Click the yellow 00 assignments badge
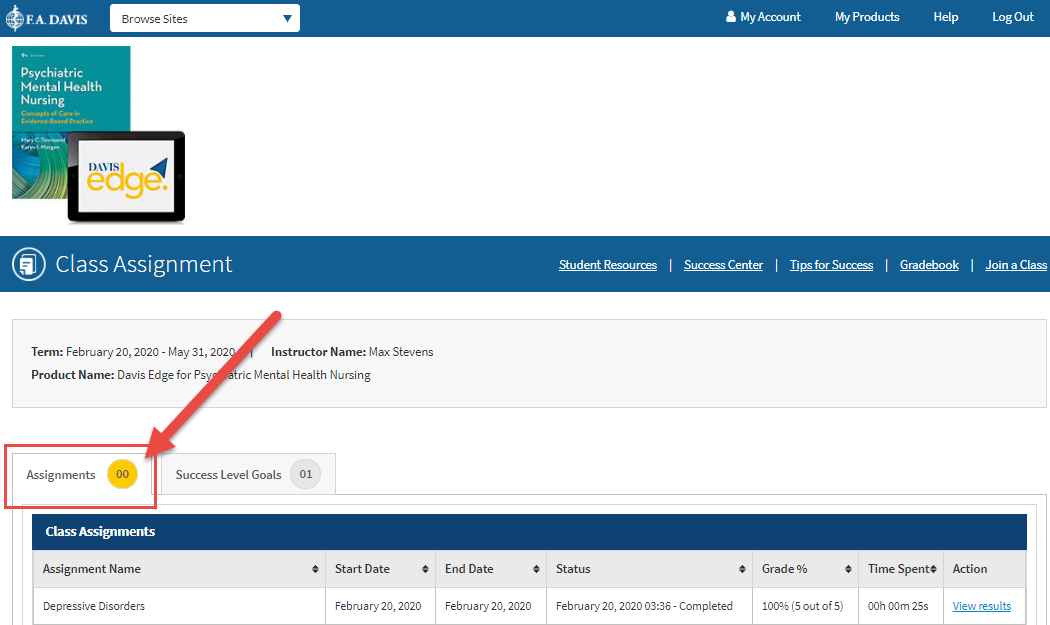The image size is (1050, 625). point(123,474)
